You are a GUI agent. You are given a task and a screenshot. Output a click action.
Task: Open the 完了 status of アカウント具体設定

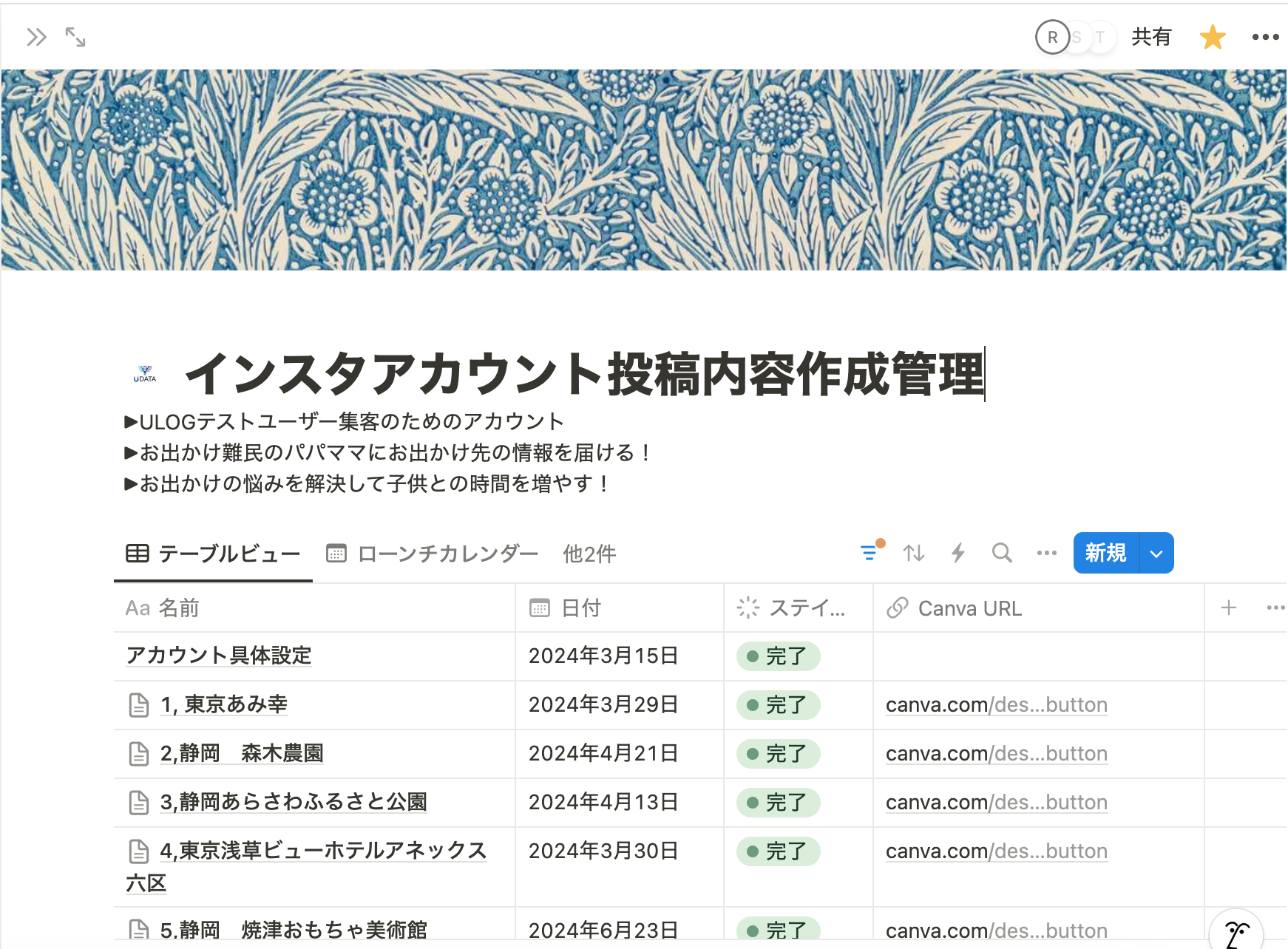point(779,656)
